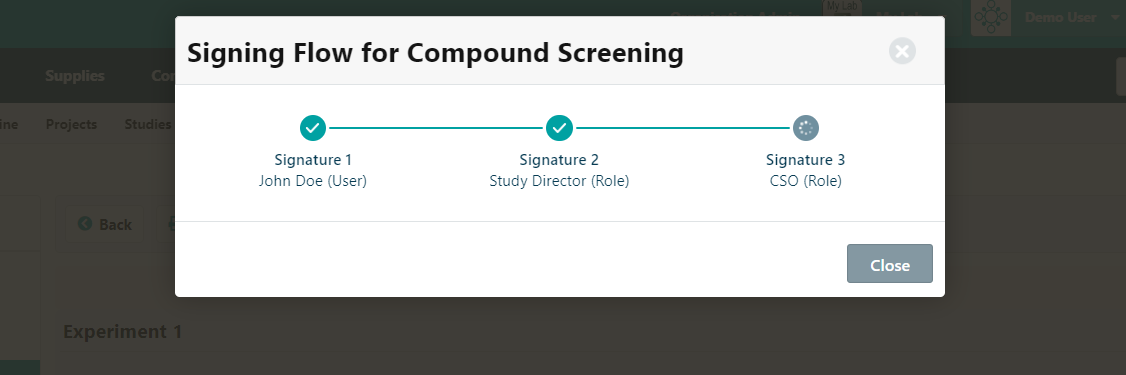Select the pending Signature 3 spinner icon

pos(806,129)
